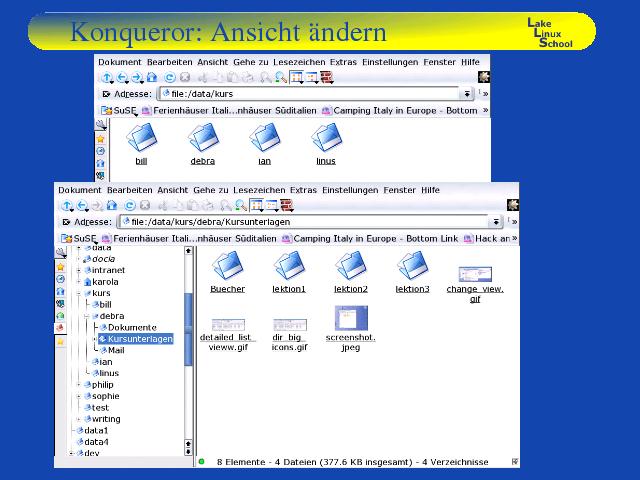Select Mail in folder tree
The image size is (640, 480).
pyautogui.click(x=112, y=350)
